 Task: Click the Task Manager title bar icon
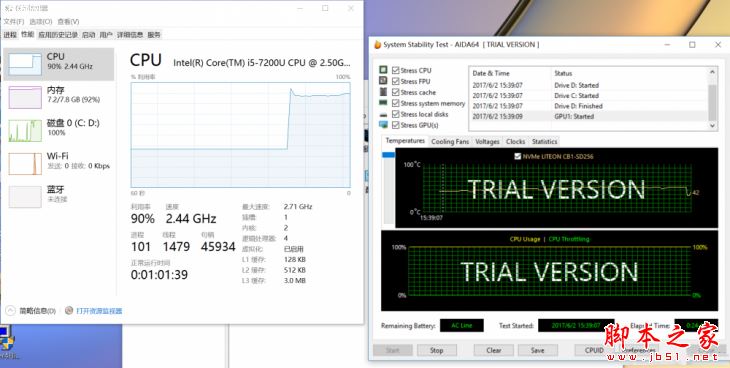[x=7, y=8]
